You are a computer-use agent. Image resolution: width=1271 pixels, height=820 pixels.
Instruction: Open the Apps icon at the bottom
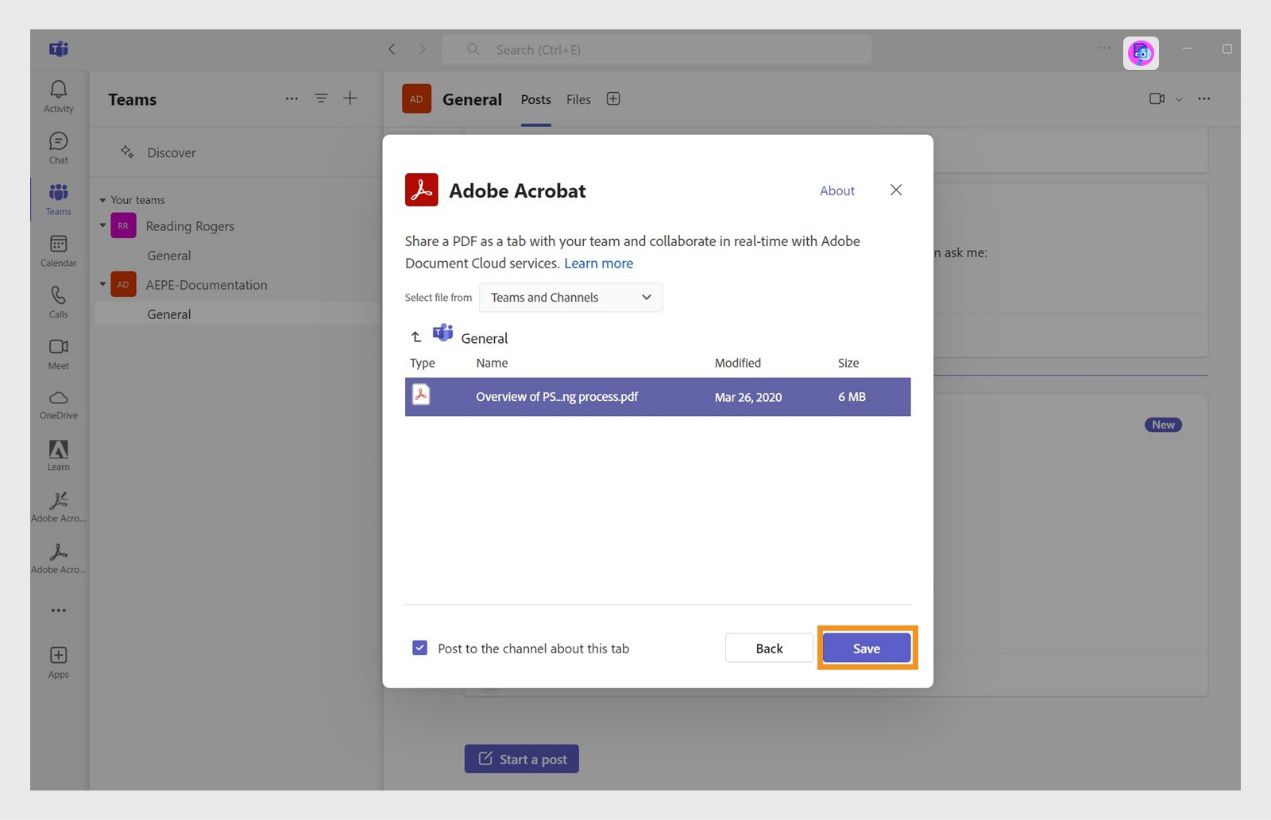[x=57, y=658]
